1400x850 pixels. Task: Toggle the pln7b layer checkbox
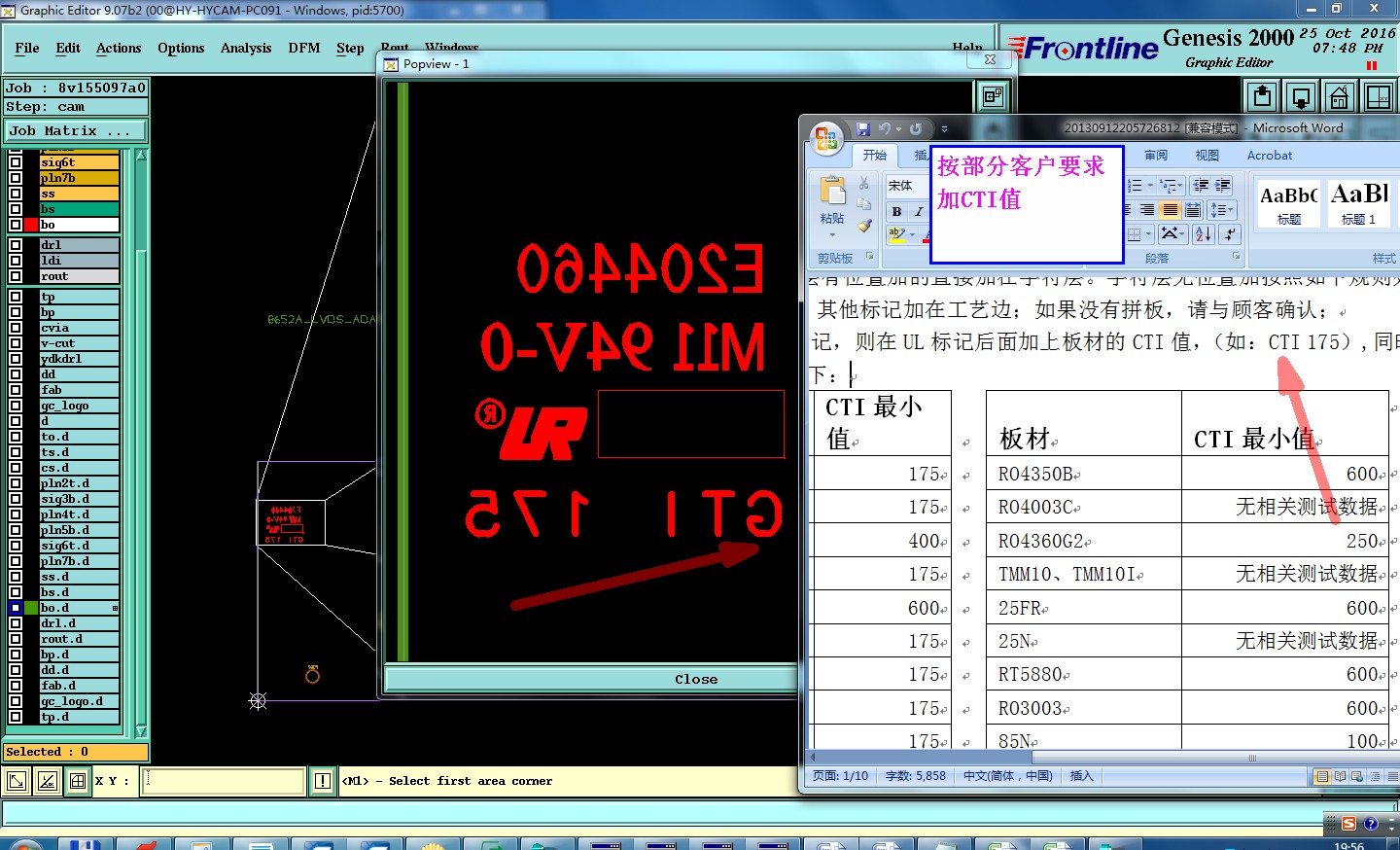coord(16,178)
